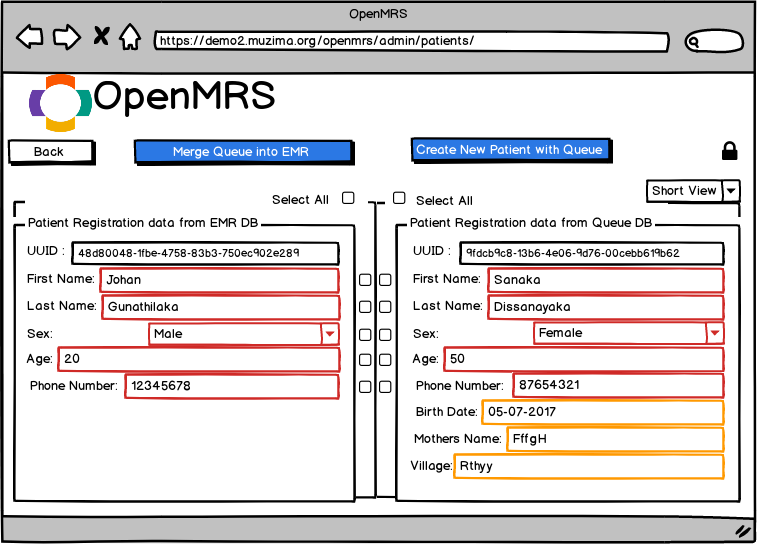Check Select All for Queue DB
This screenshot has width=757, height=544.
(x=399, y=198)
